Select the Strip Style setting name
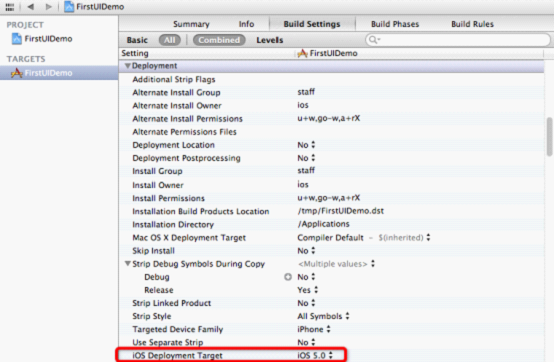The width and height of the screenshot is (555, 363). (x=151, y=316)
